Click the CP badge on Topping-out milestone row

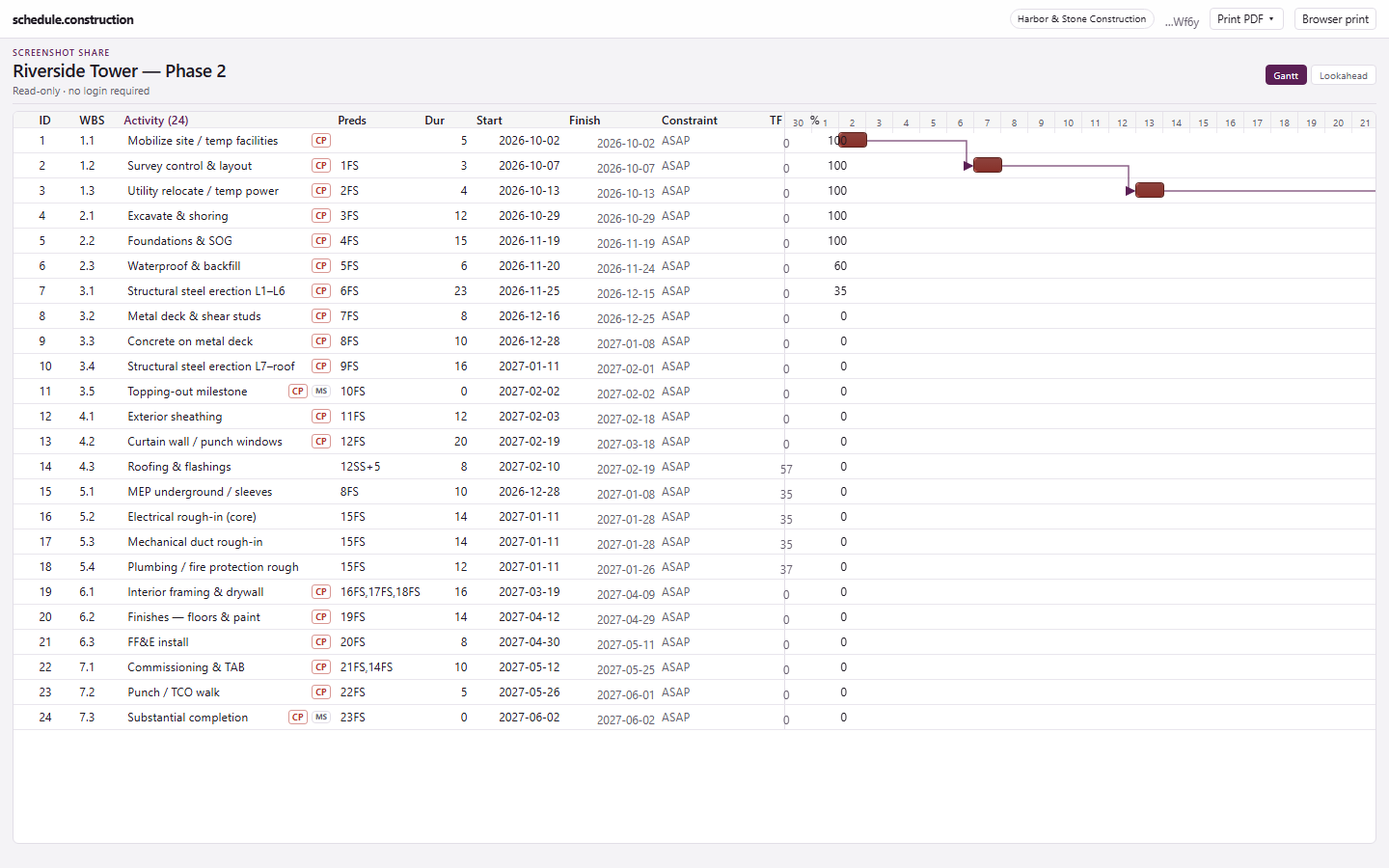coord(298,392)
